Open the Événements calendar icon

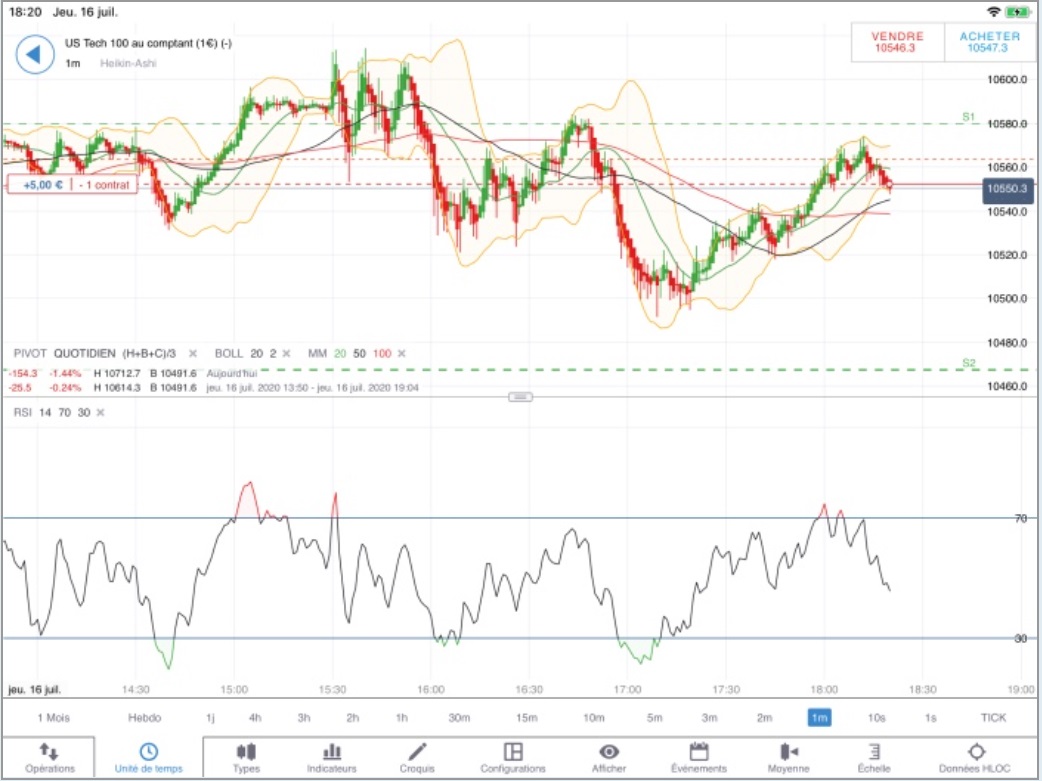tap(699, 752)
